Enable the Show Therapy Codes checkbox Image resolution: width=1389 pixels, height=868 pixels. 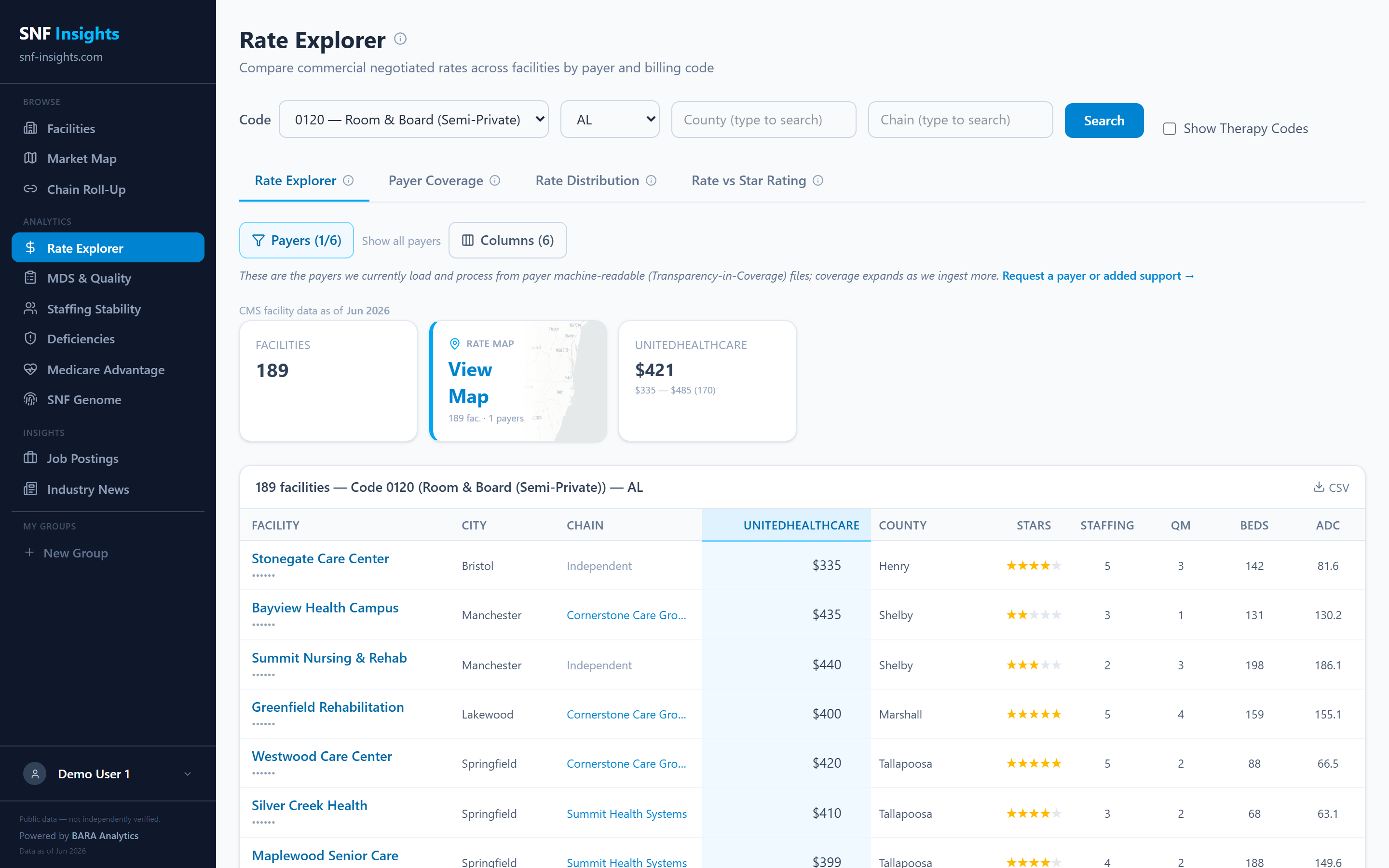(x=1169, y=129)
